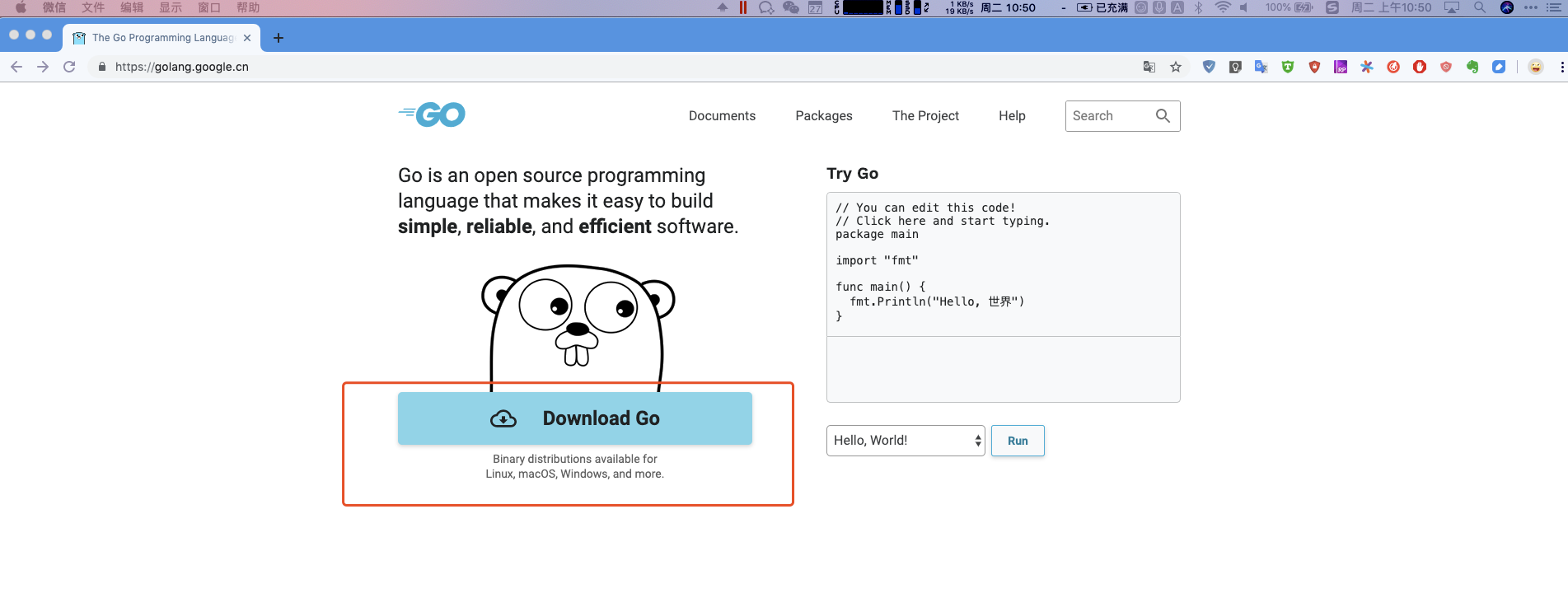Open the Help navigation link
Image resolution: width=1568 pixels, height=612 pixels.
pos(1012,116)
